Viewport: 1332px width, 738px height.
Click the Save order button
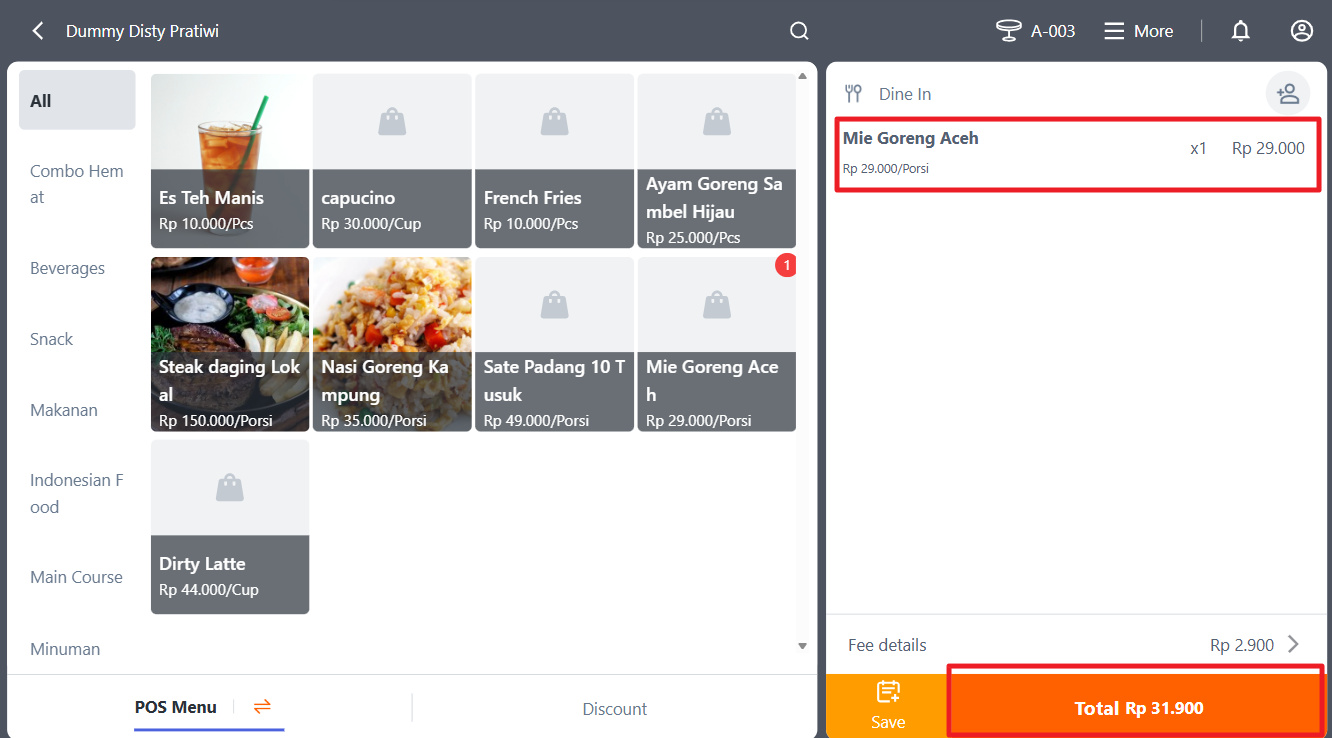(x=887, y=705)
